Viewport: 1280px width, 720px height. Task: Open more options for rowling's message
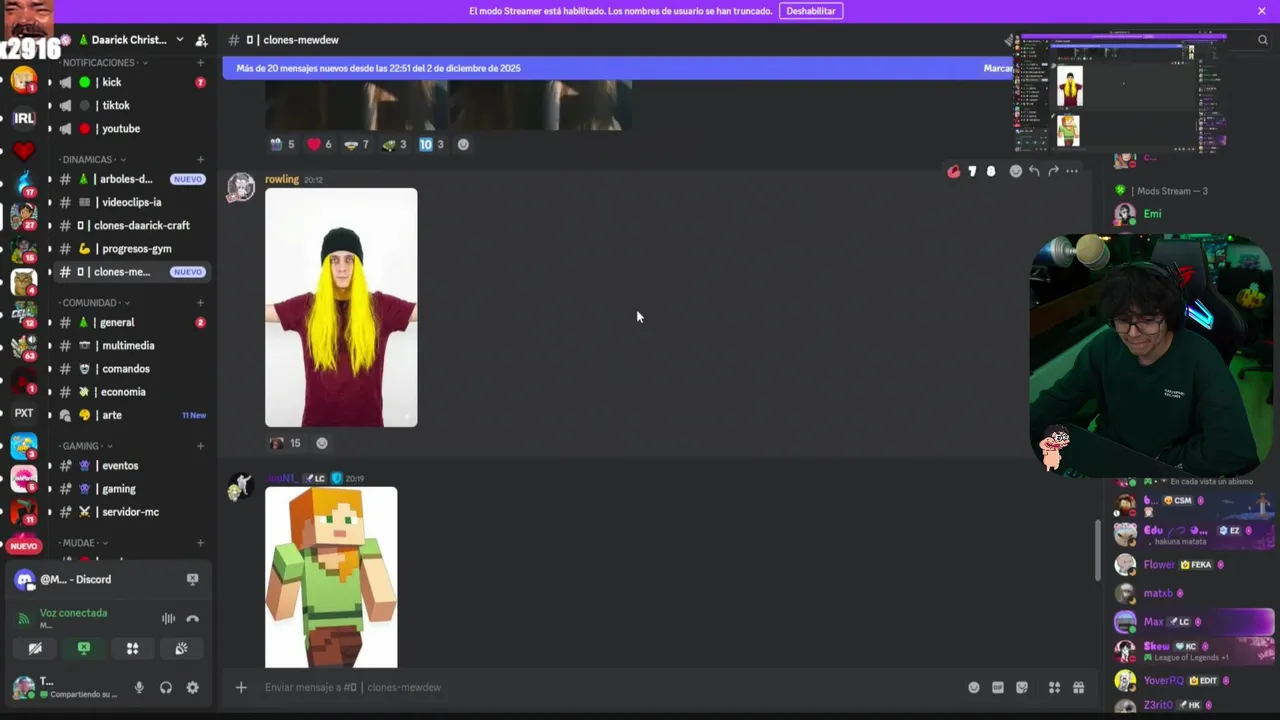coord(1072,171)
